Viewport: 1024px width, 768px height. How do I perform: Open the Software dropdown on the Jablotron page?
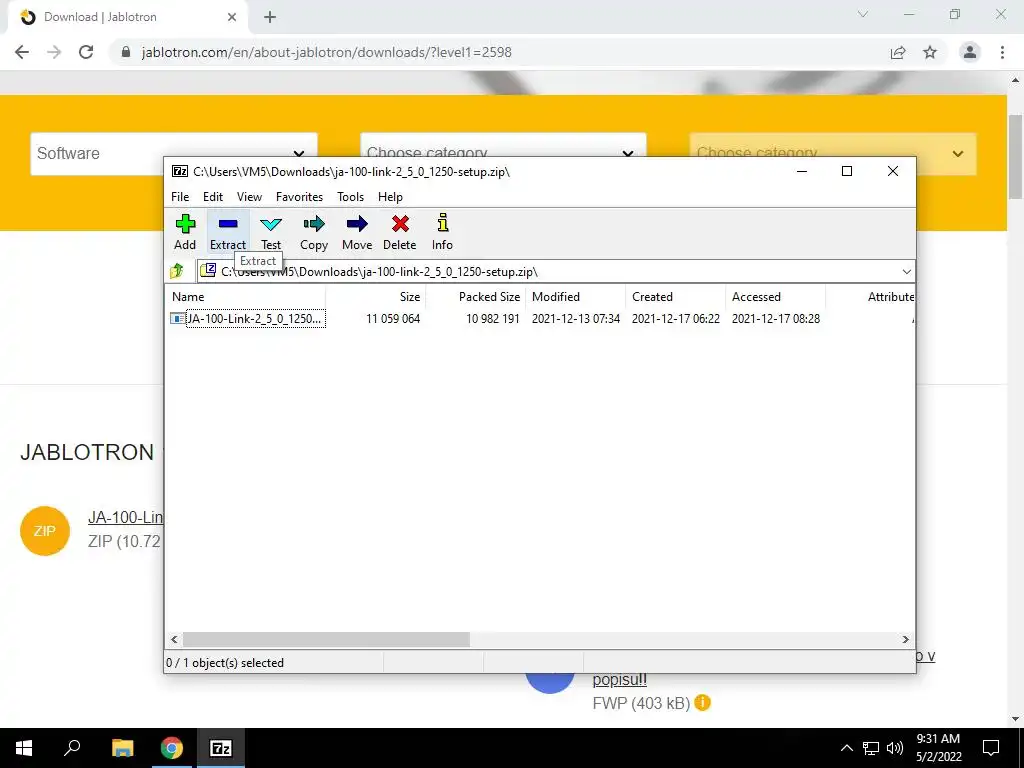(173, 153)
